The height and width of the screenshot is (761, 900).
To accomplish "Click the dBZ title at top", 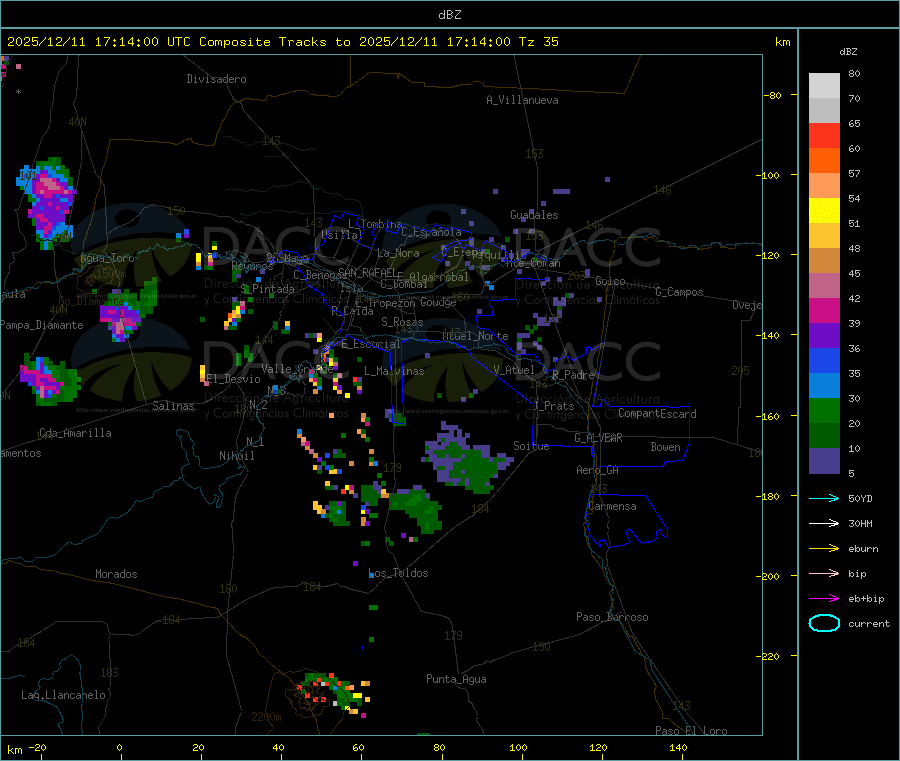I will 449,15.
